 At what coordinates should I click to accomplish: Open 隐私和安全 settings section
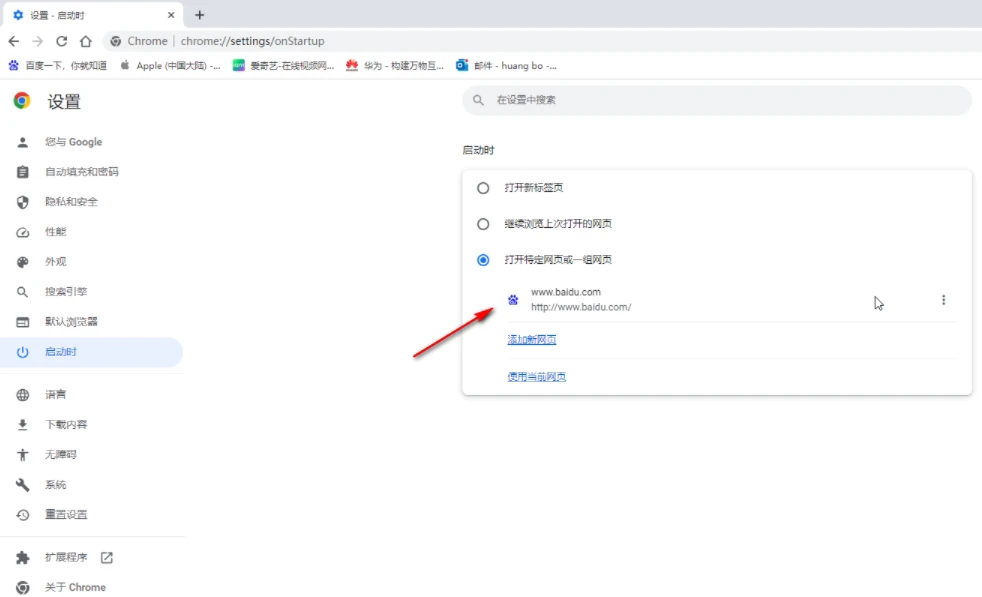click(91, 202)
